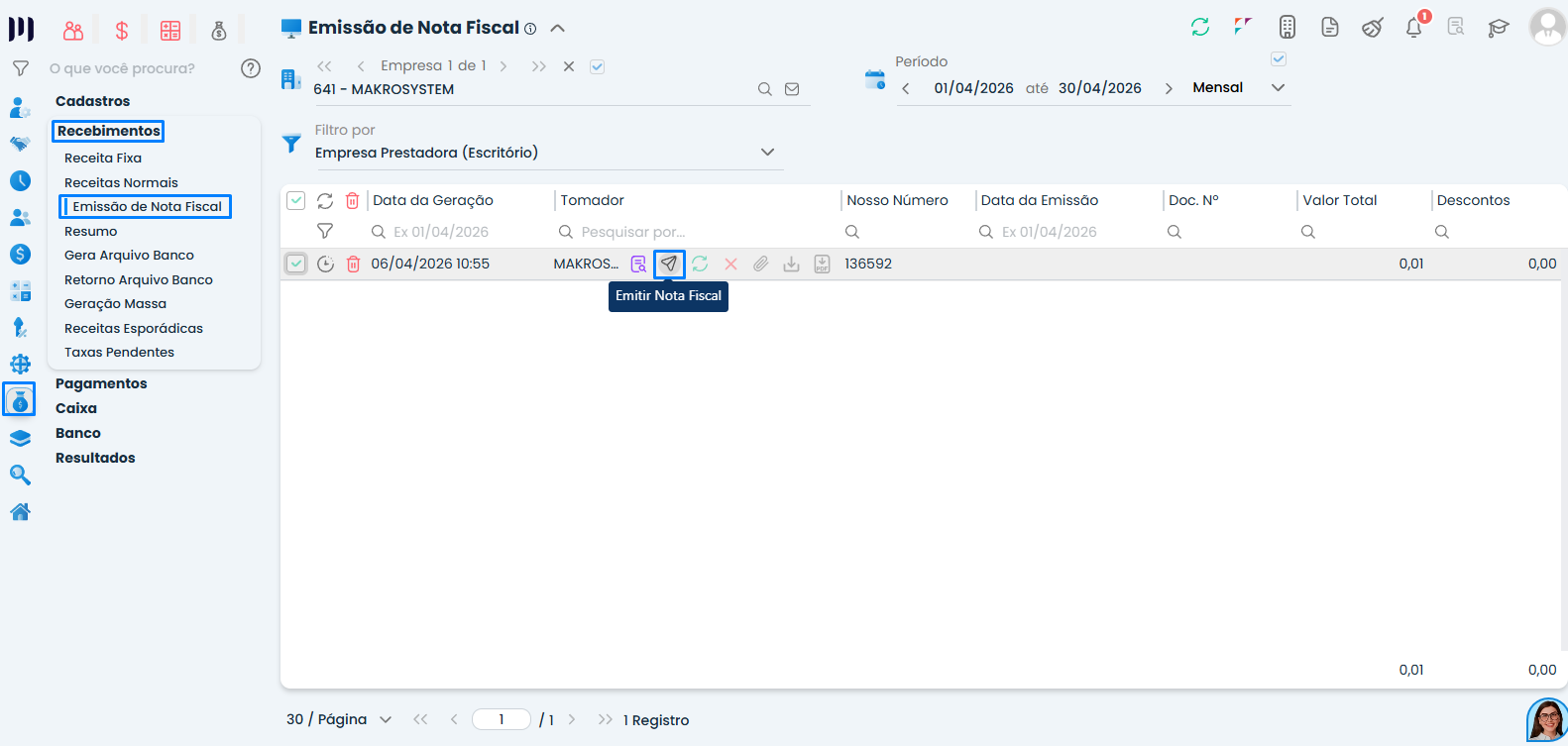Open the Resultados menu section

pyautogui.click(x=95, y=458)
